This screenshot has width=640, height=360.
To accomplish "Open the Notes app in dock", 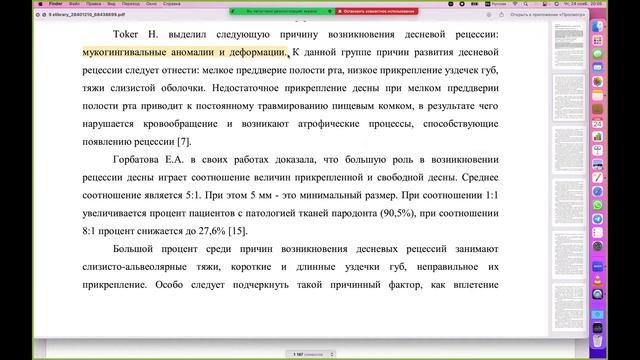I will pos(597,96).
